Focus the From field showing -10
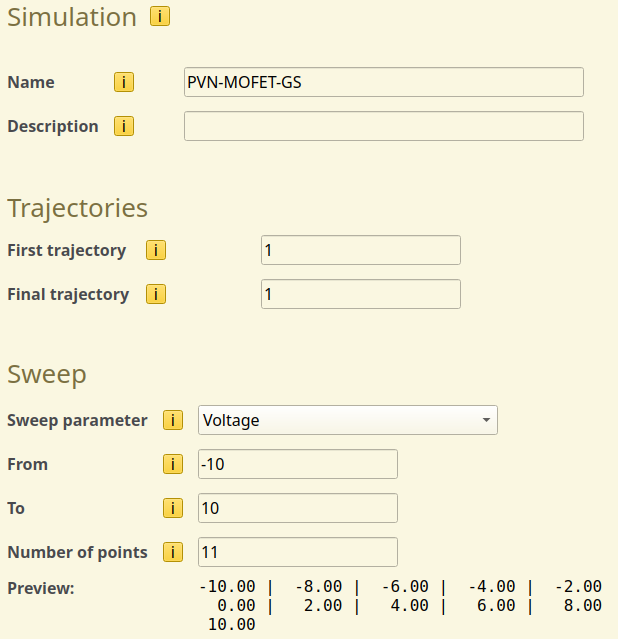Image resolution: width=618 pixels, height=639 pixels. 297,464
